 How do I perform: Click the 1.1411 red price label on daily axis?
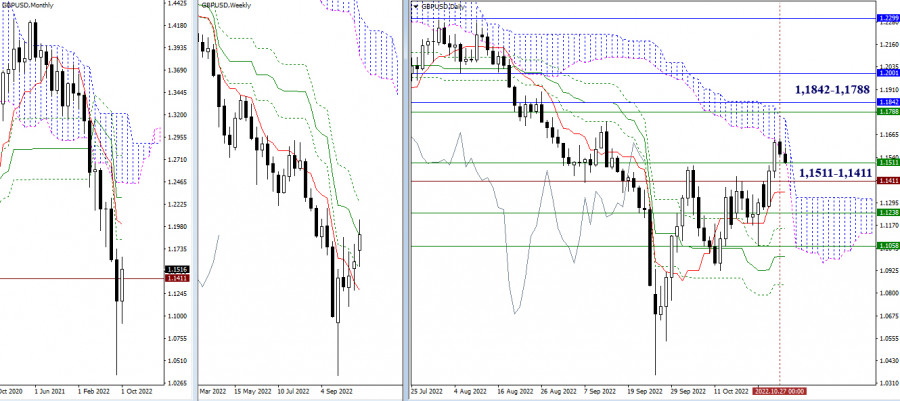tap(889, 181)
